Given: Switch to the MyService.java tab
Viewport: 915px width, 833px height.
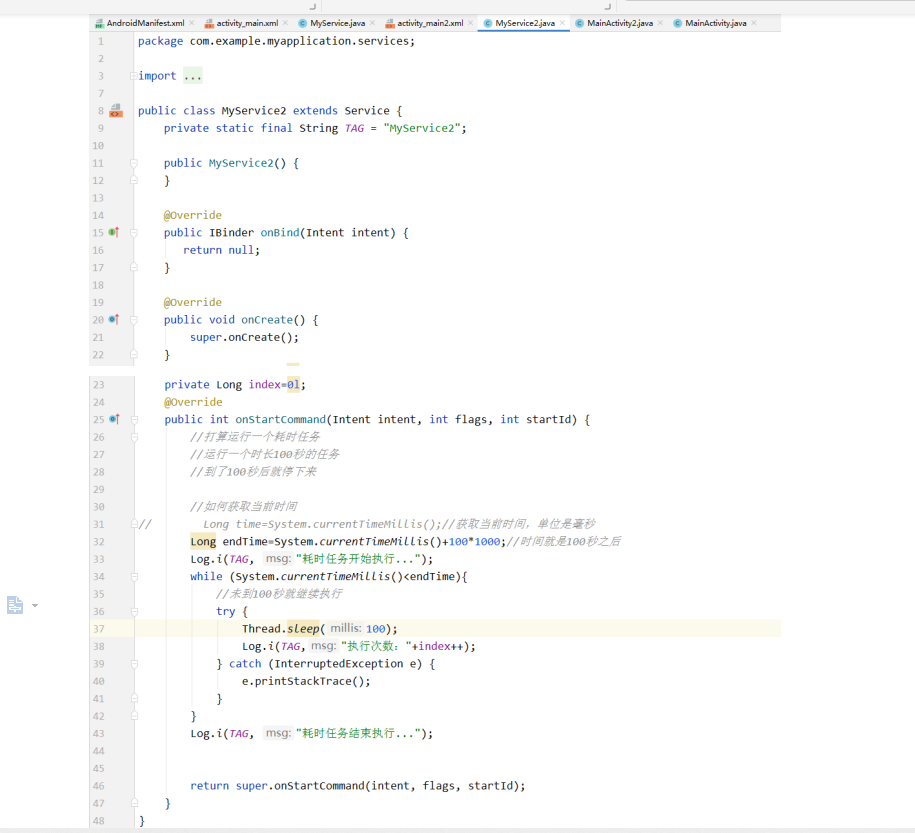Looking at the screenshot, I should 337,23.
